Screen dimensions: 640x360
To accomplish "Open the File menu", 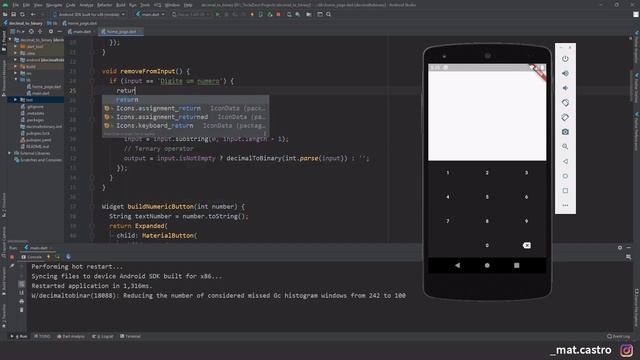I will click(x=16, y=5).
